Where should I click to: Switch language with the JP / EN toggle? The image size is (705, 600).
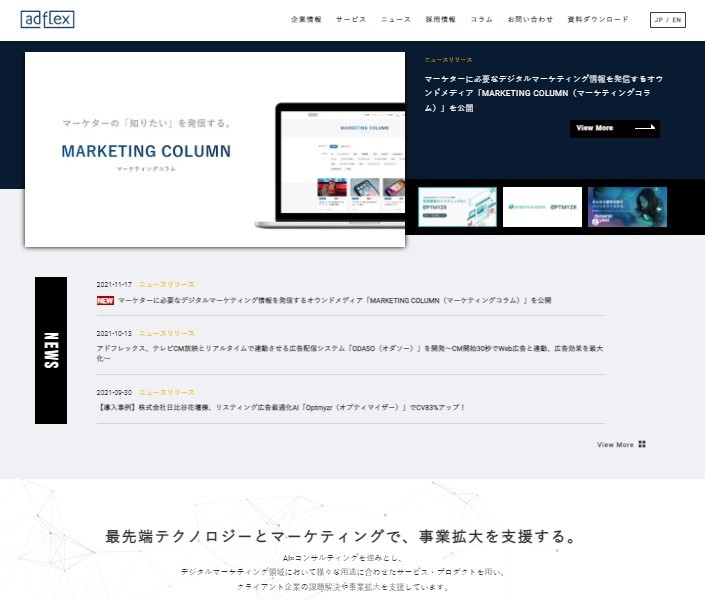(667, 19)
